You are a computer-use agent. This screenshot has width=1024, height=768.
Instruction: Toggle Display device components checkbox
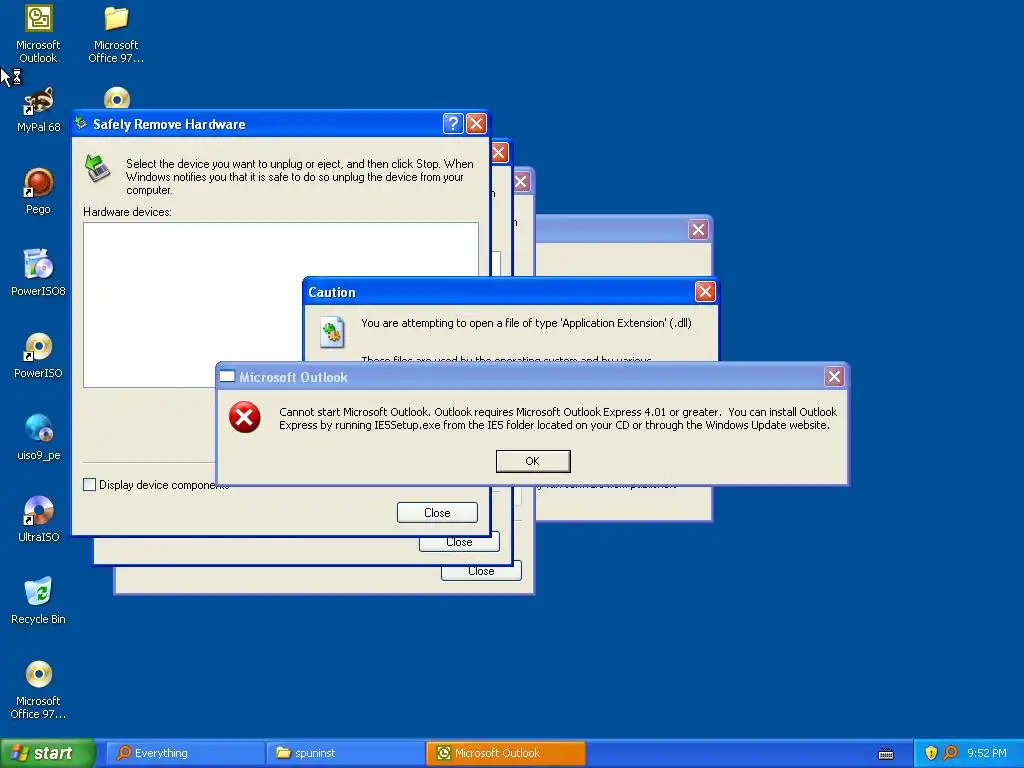(89, 485)
